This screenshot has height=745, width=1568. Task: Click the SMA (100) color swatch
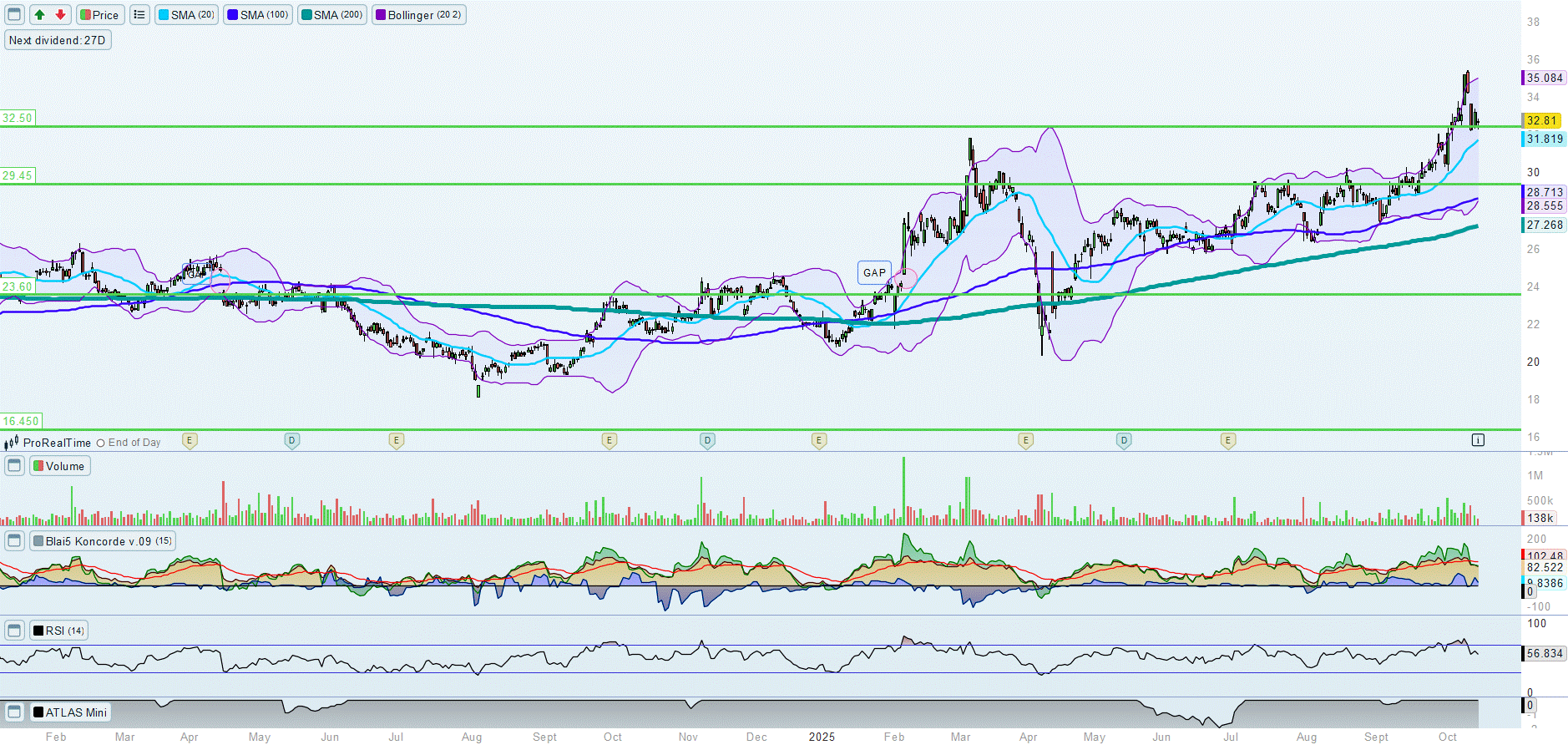click(233, 15)
